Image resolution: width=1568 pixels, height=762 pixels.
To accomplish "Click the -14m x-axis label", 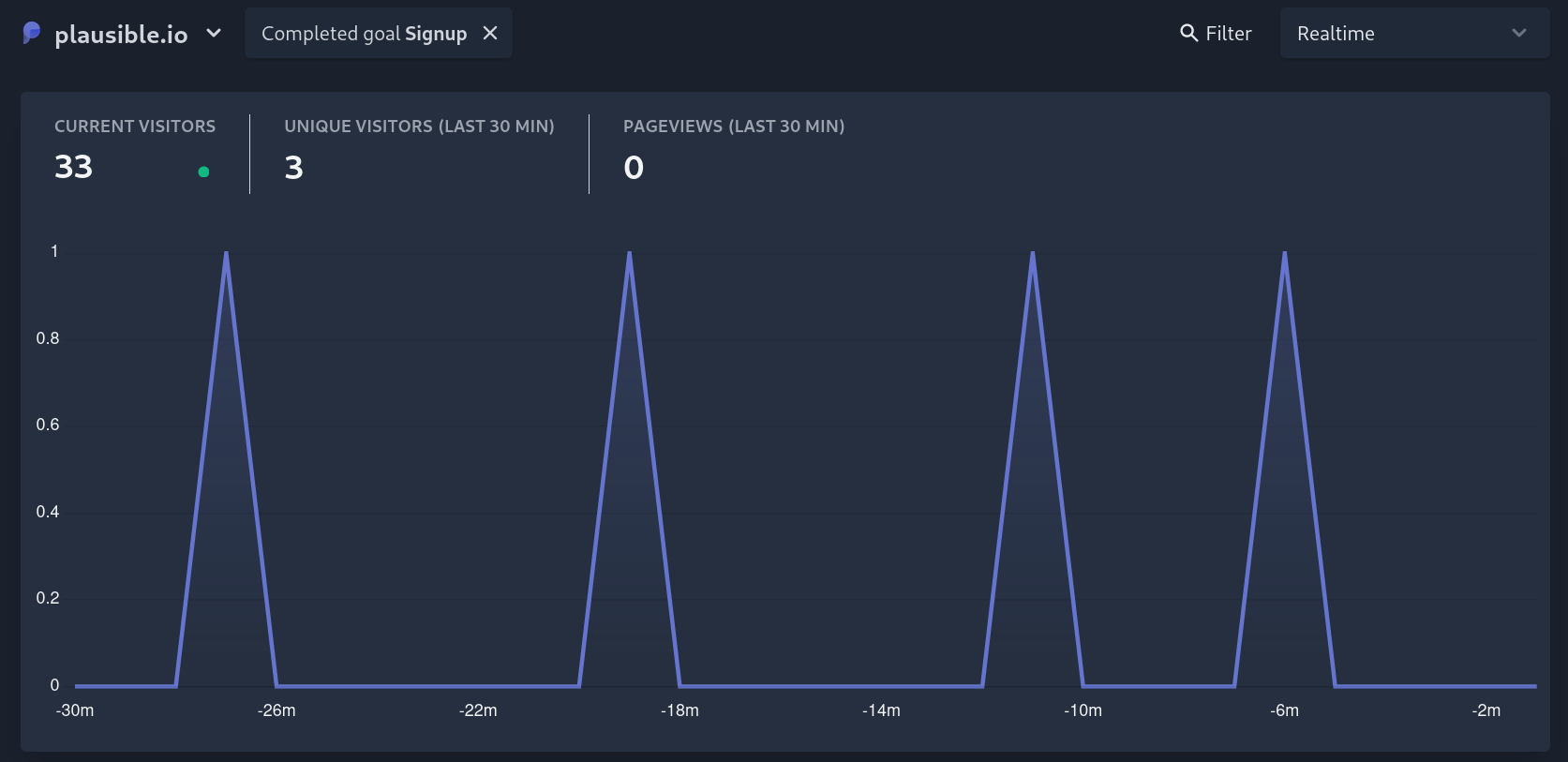I will coord(881,710).
